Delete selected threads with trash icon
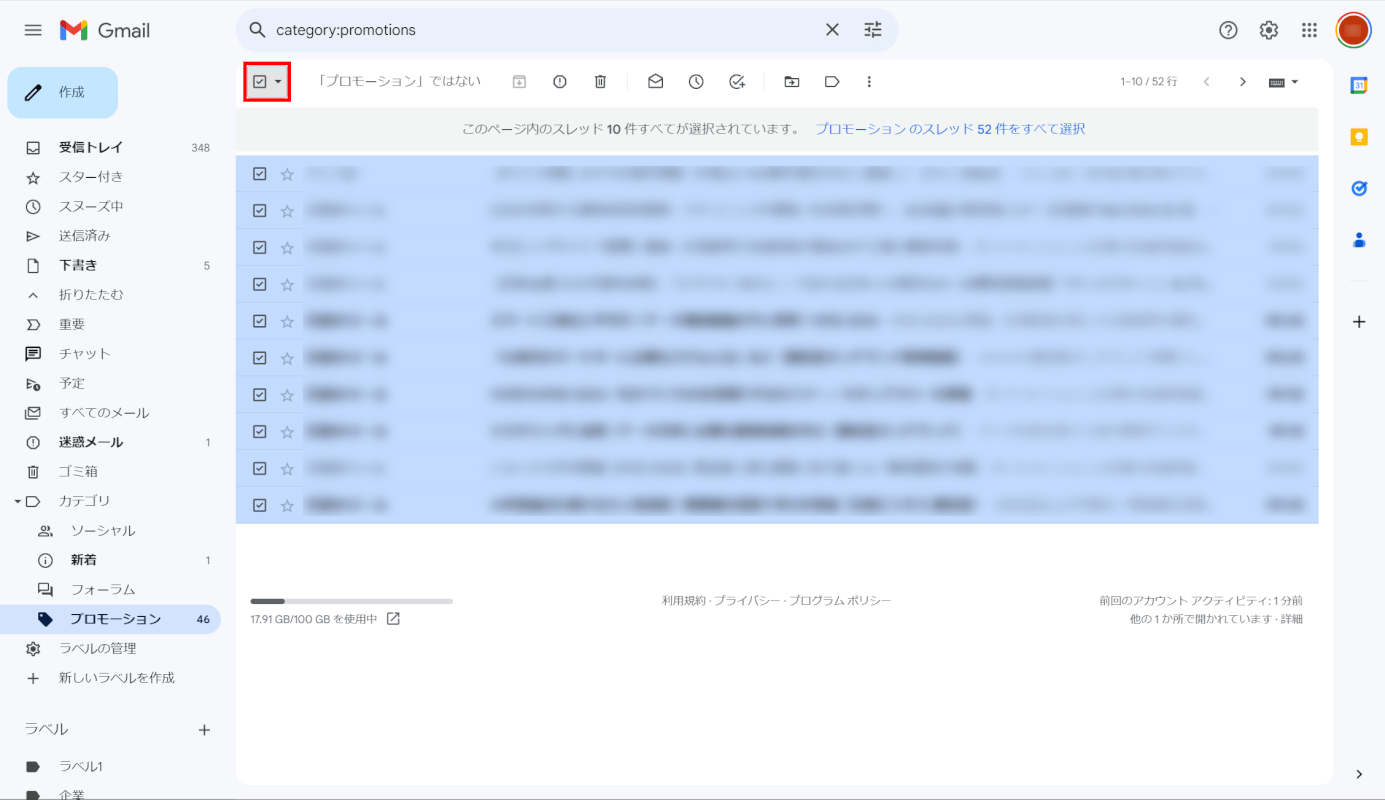 pyautogui.click(x=600, y=82)
